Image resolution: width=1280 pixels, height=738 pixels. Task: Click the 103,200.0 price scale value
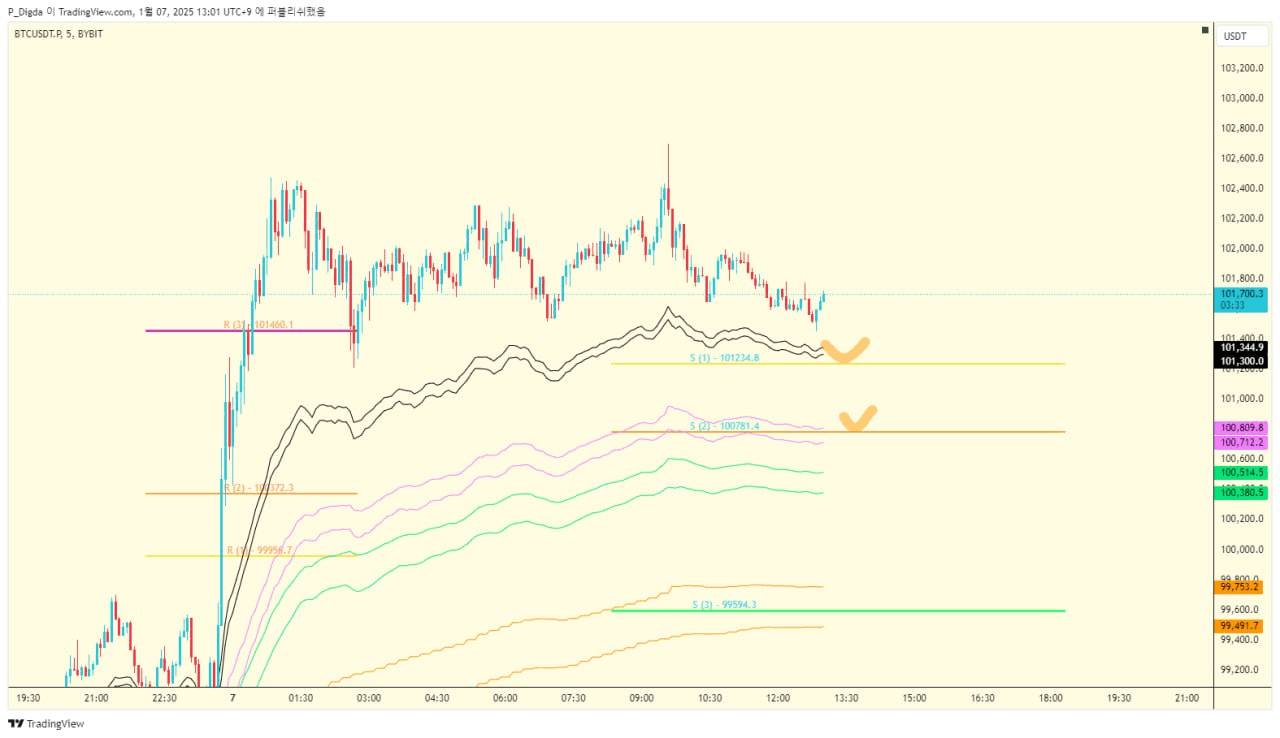pyautogui.click(x=1241, y=68)
